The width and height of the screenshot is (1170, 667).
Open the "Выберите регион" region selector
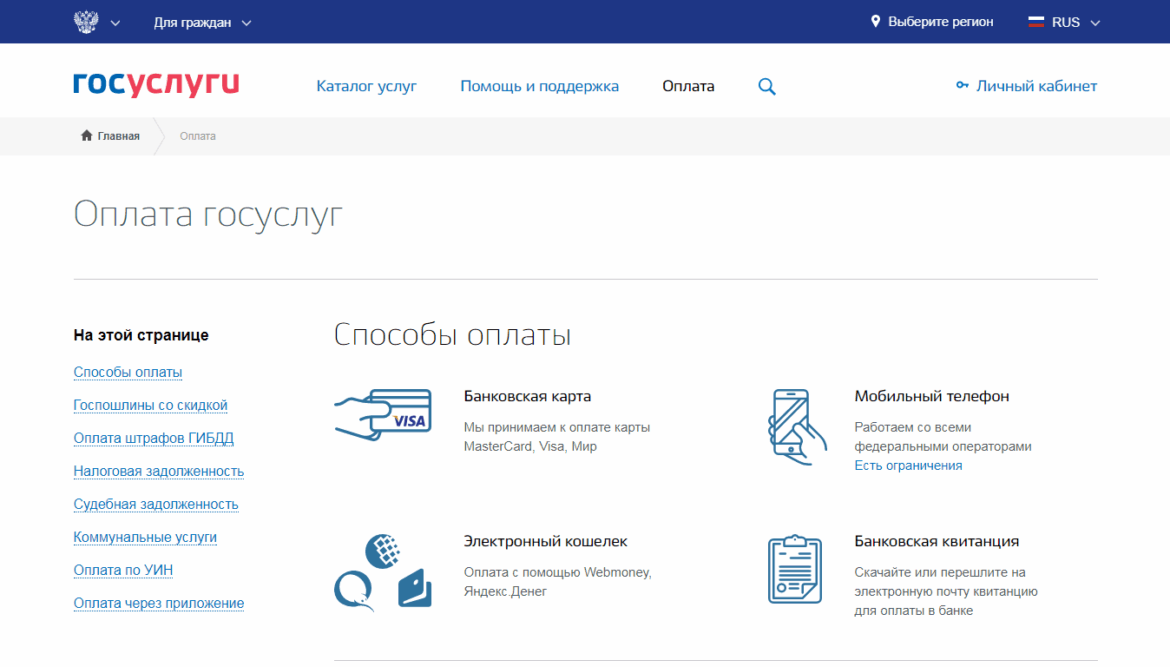coord(931,22)
